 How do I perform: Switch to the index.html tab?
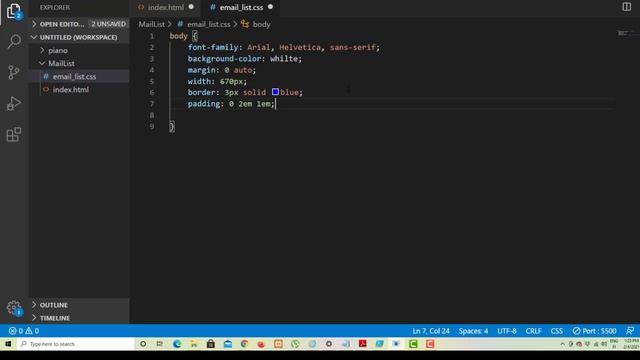click(166, 7)
